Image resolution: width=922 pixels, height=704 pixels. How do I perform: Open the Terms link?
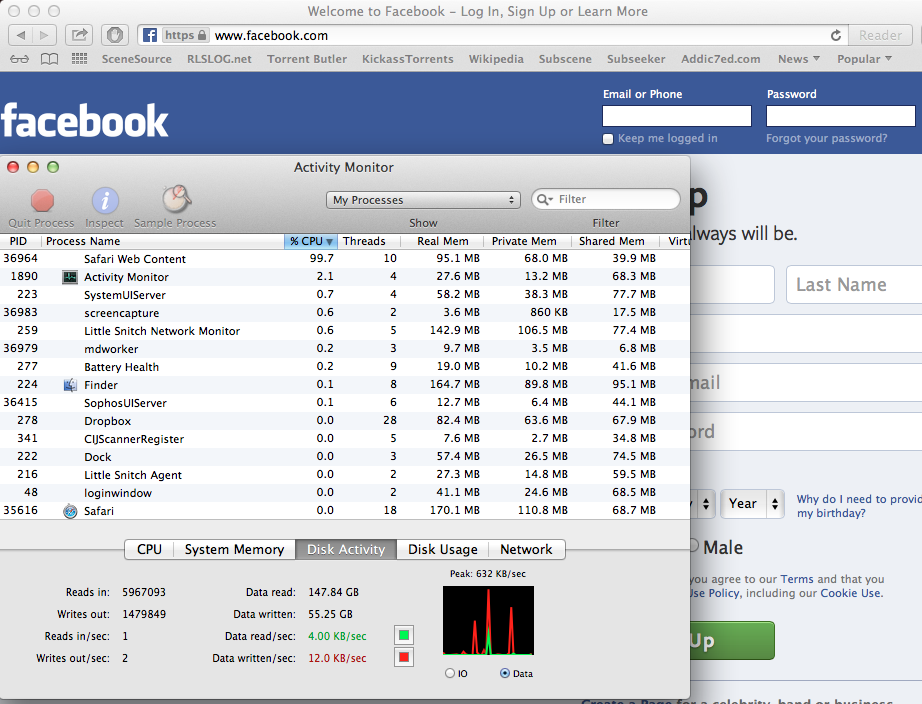click(797, 579)
